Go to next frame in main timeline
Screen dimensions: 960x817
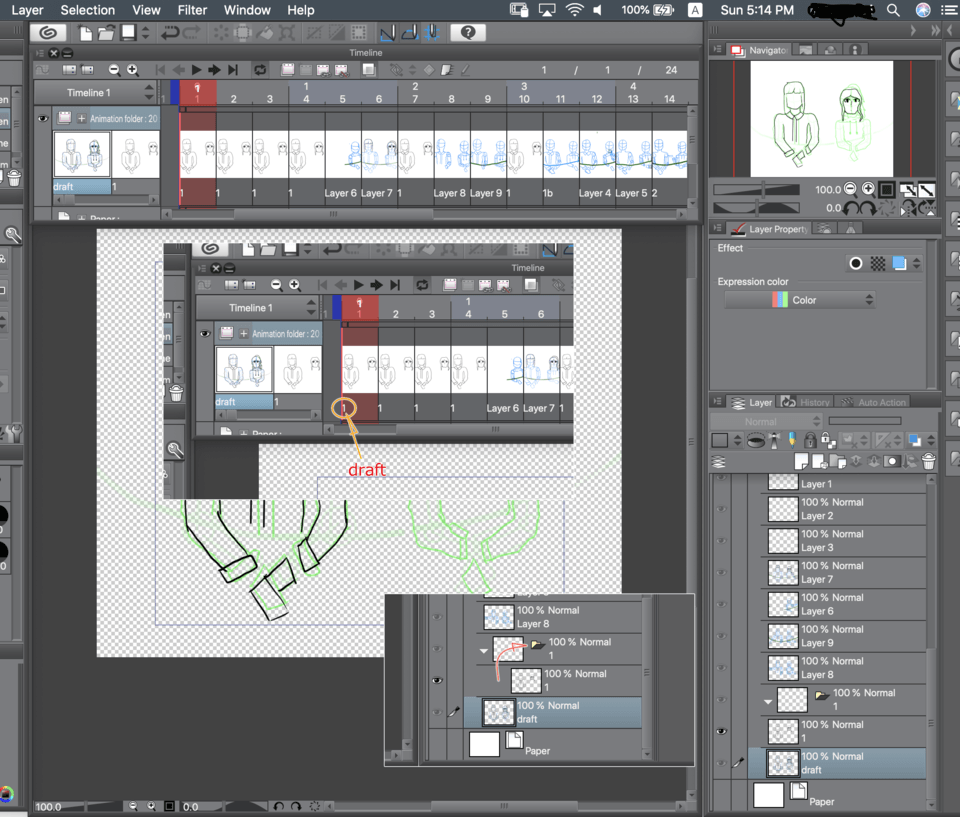[214, 70]
